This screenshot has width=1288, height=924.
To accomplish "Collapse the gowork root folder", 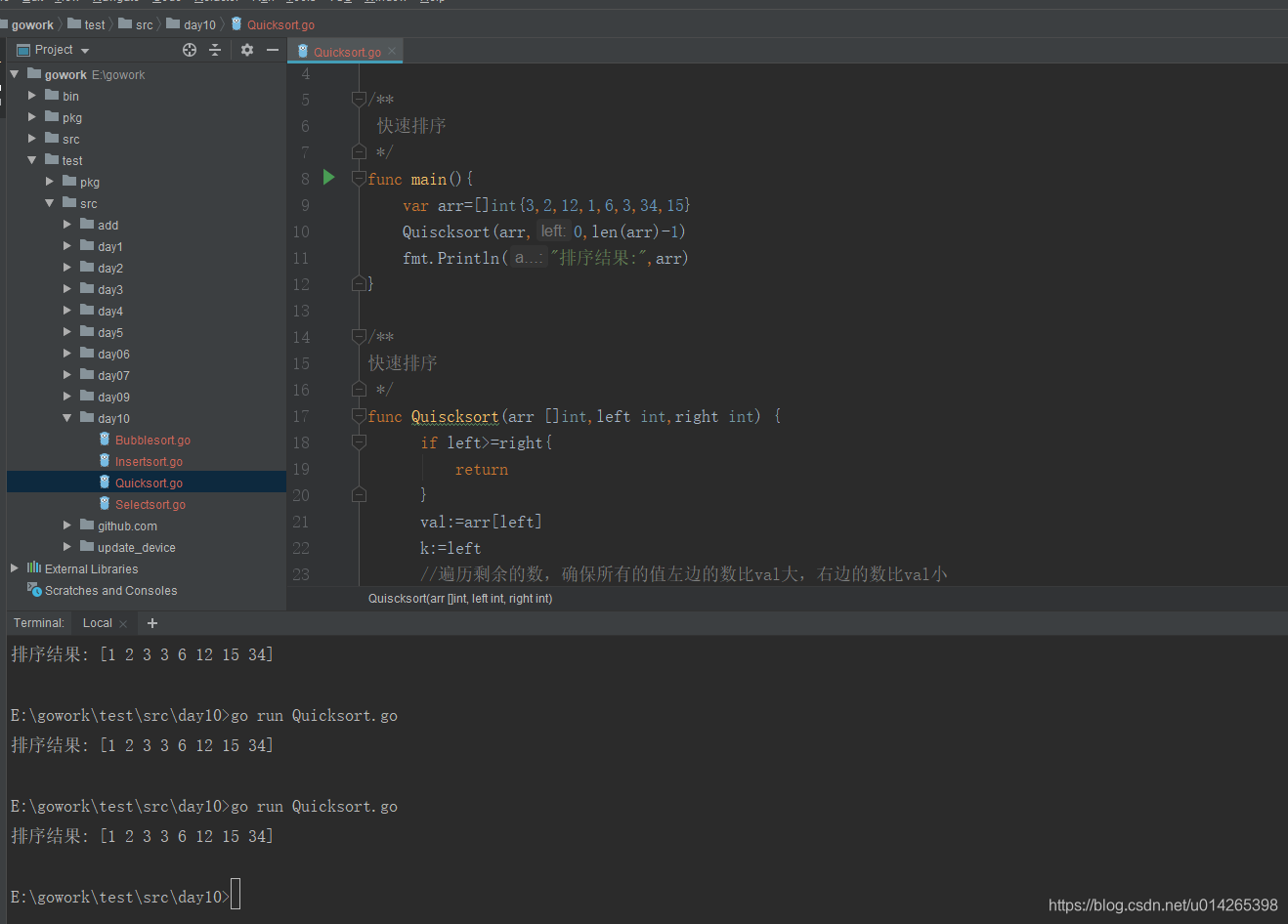I will (x=15, y=74).
